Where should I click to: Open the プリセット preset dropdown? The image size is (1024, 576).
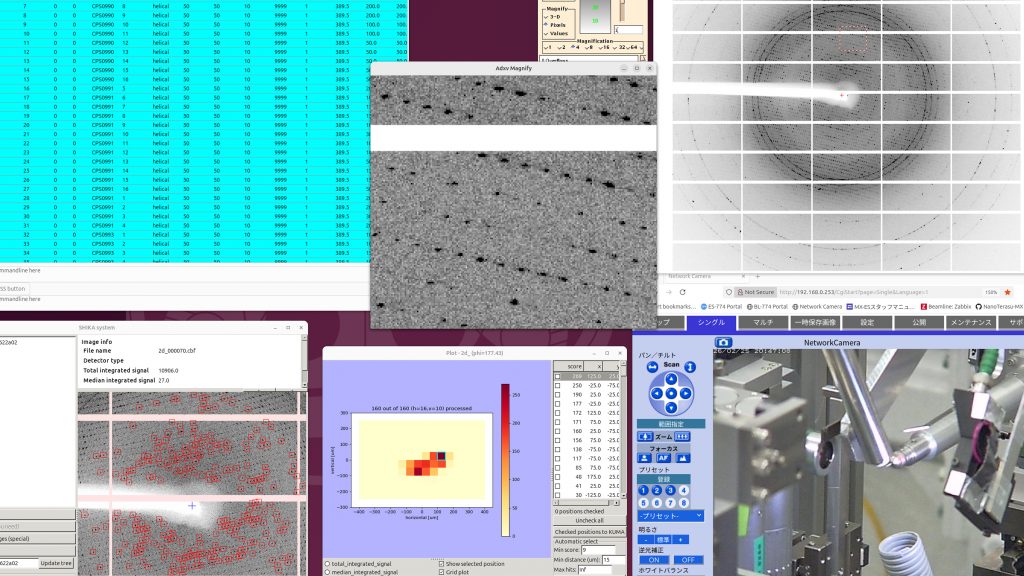point(670,515)
